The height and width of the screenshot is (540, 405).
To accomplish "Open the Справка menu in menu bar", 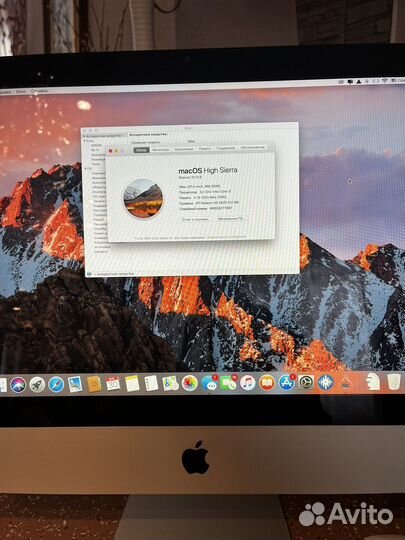I will click(x=39, y=91).
